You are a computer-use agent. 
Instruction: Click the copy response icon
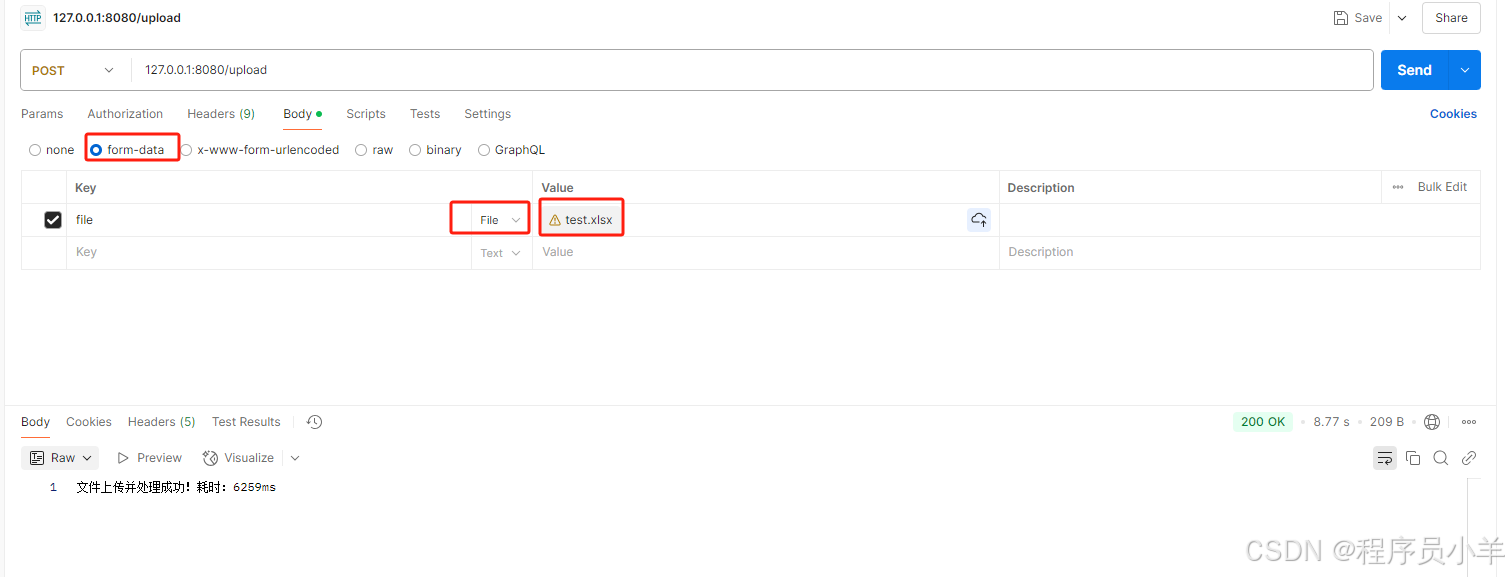[x=1412, y=457]
